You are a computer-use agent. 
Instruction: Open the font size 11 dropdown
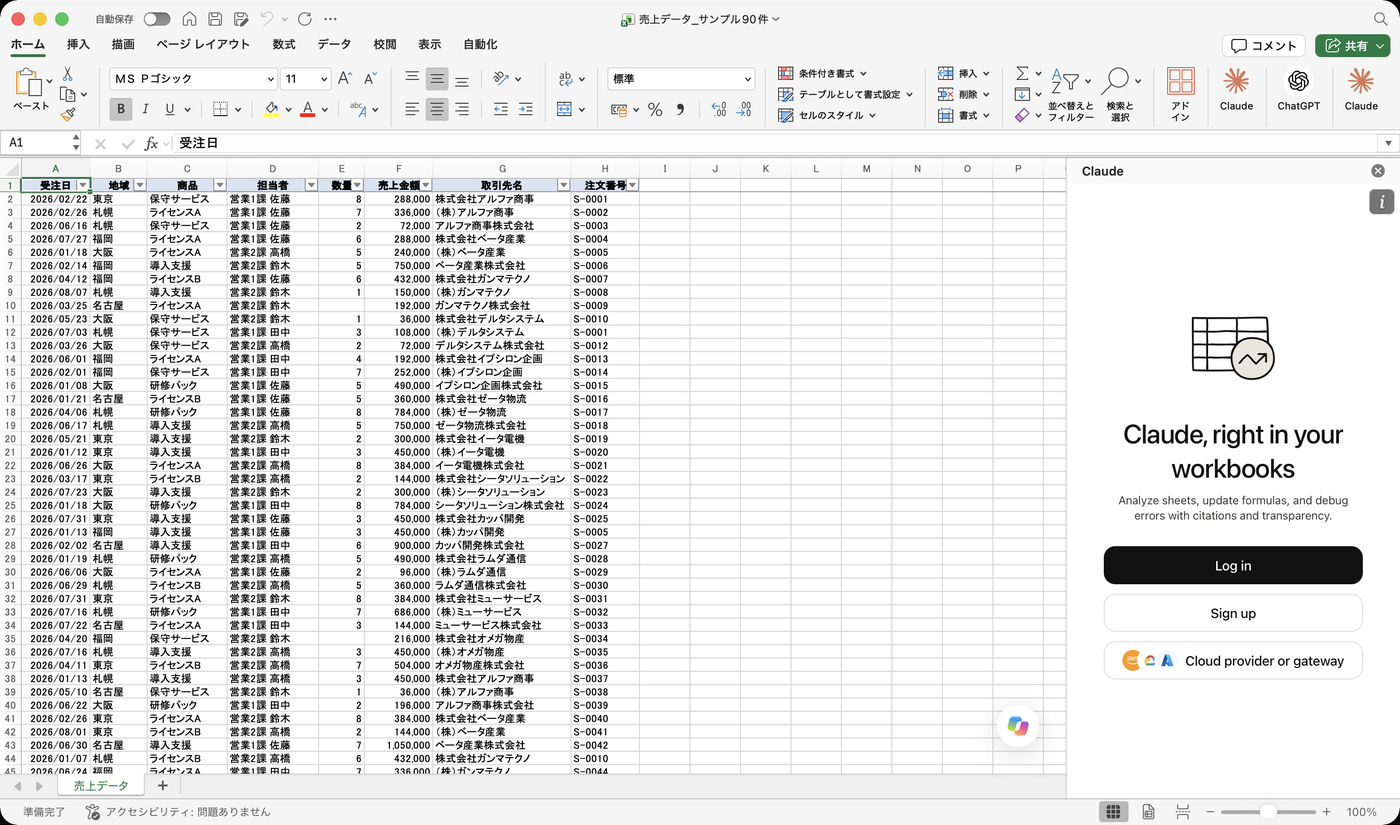323,79
